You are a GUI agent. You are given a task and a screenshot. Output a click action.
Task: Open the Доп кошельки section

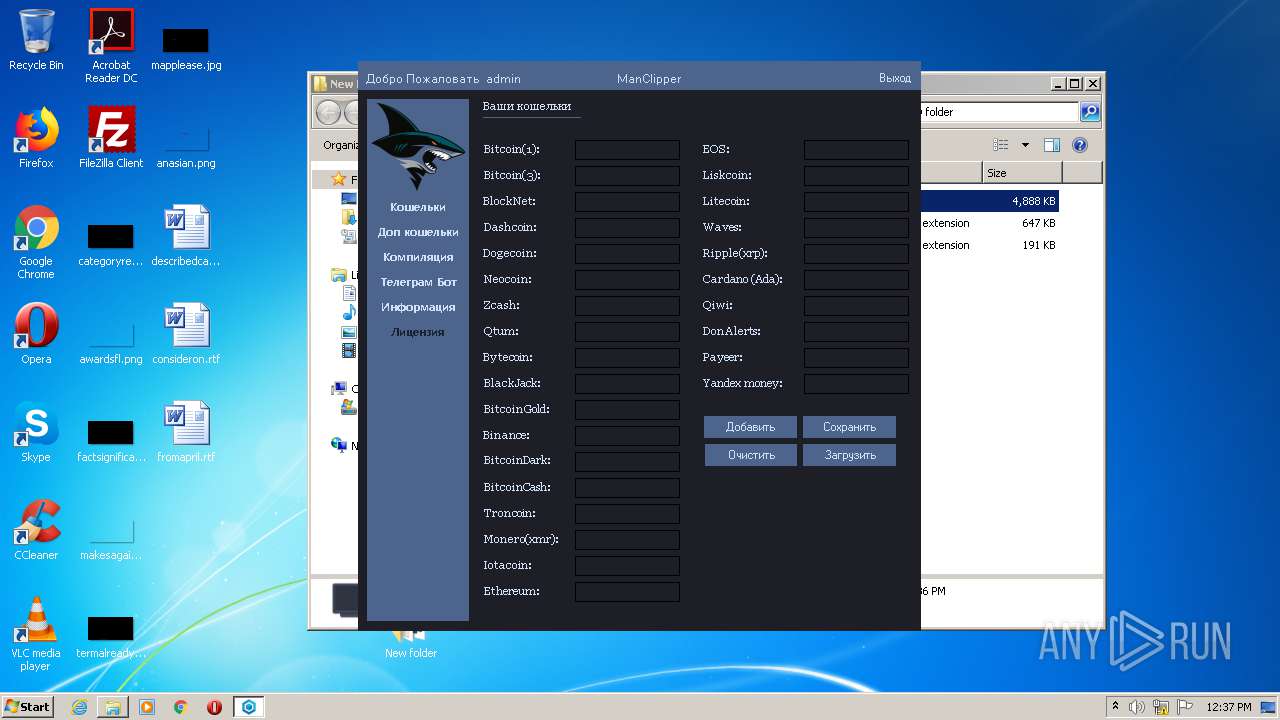[x=418, y=232]
